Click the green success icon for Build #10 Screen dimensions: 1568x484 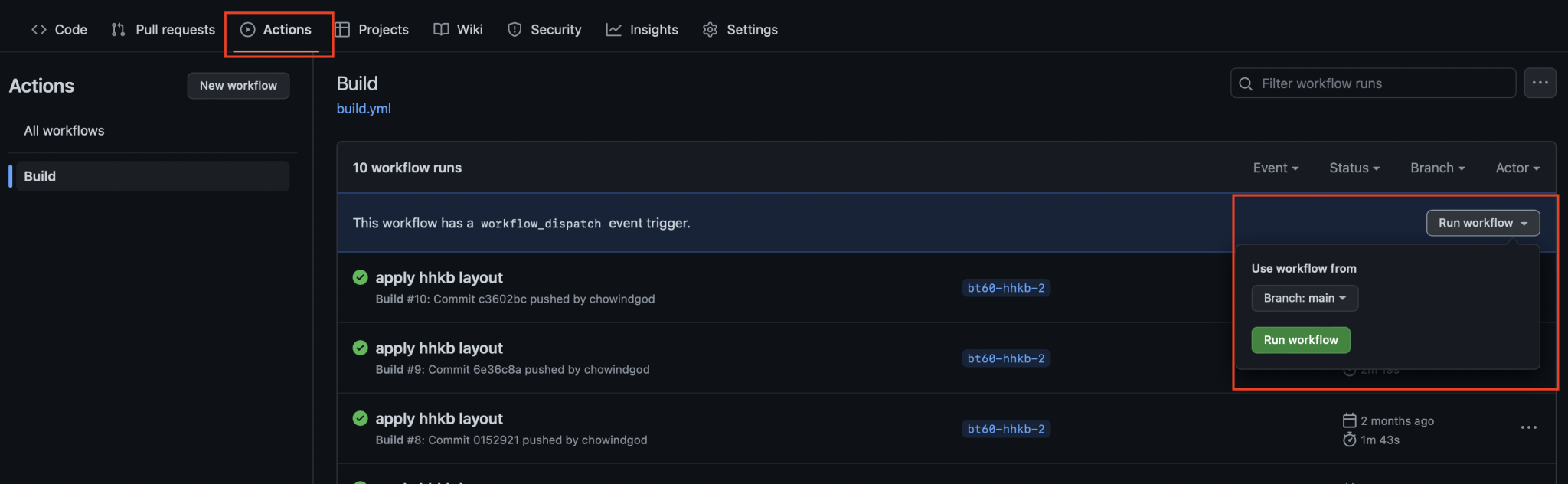[360, 277]
